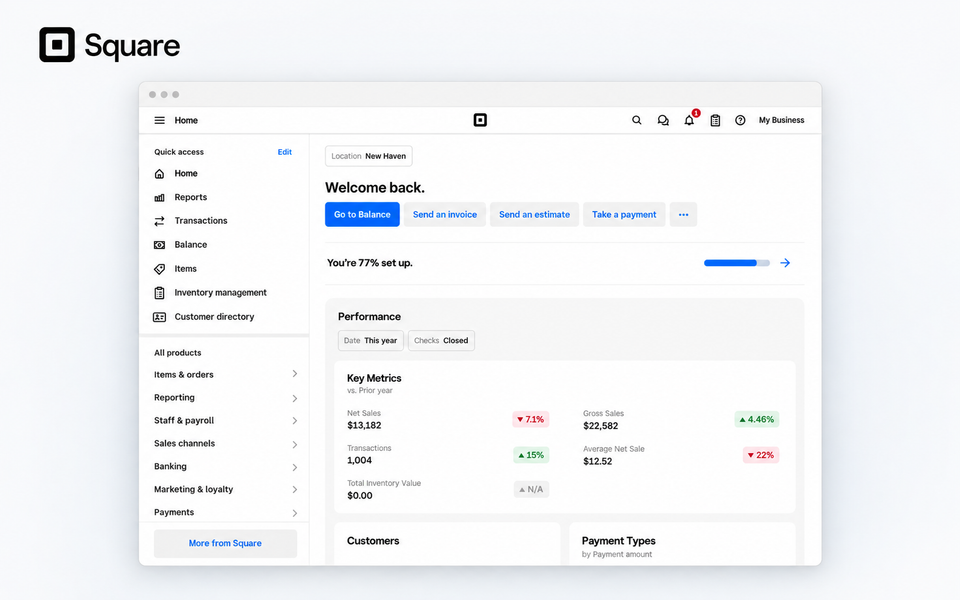Open the Date This year filter
Screen dimensions: 960x600
[370, 340]
